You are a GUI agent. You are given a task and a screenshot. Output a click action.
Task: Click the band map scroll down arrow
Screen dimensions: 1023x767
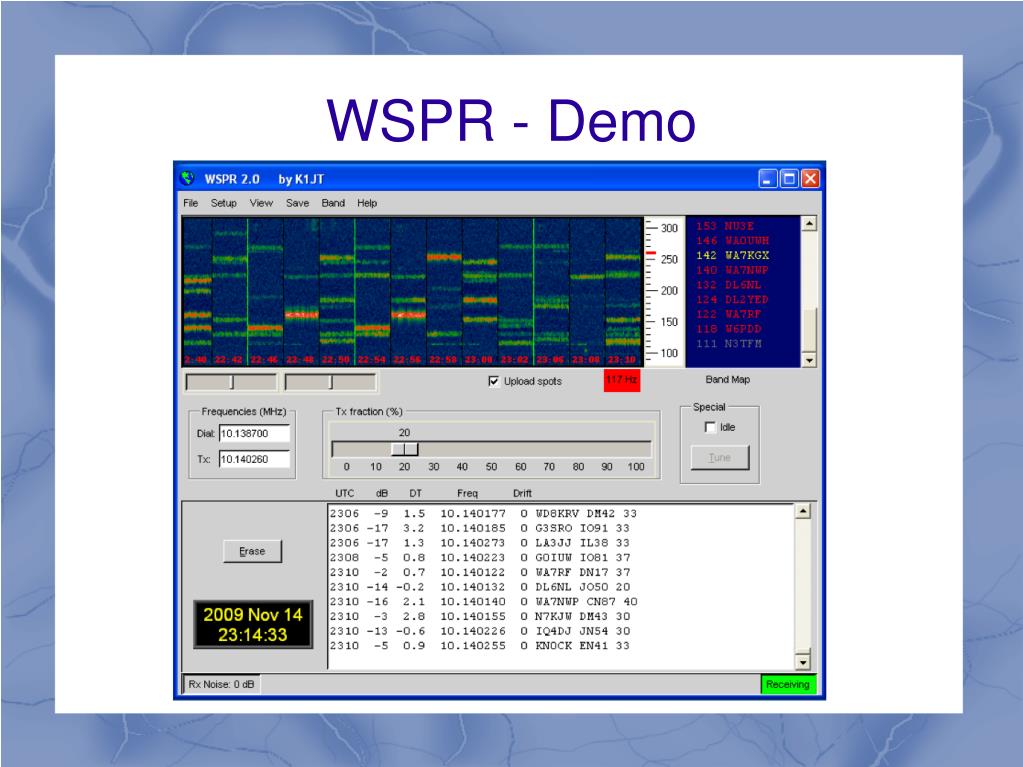point(809,360)
